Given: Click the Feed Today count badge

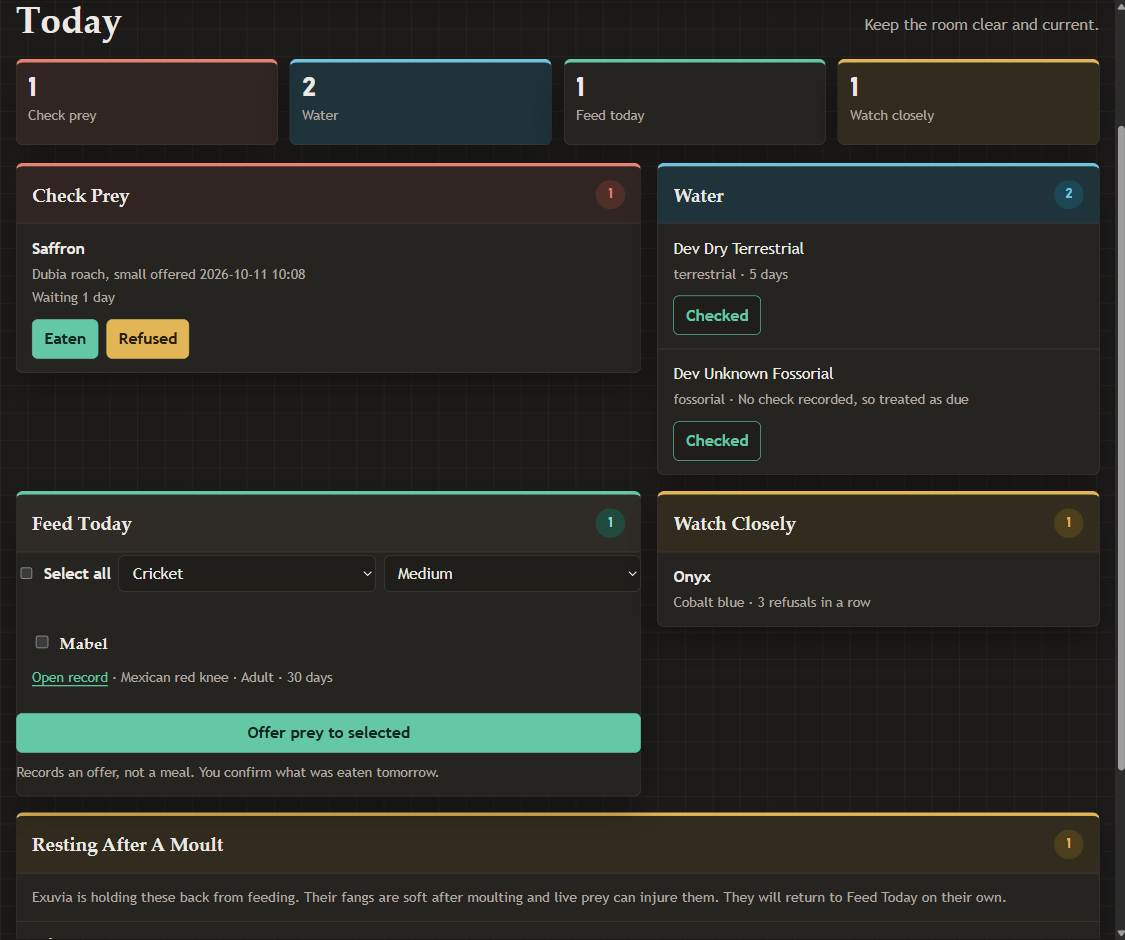Looking at the screenshot, I should pos(611,522).
